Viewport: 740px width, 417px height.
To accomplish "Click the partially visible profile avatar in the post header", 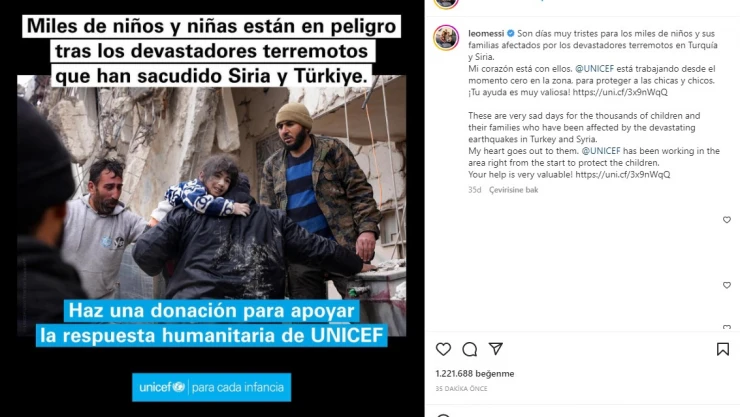I will (446, 4).
